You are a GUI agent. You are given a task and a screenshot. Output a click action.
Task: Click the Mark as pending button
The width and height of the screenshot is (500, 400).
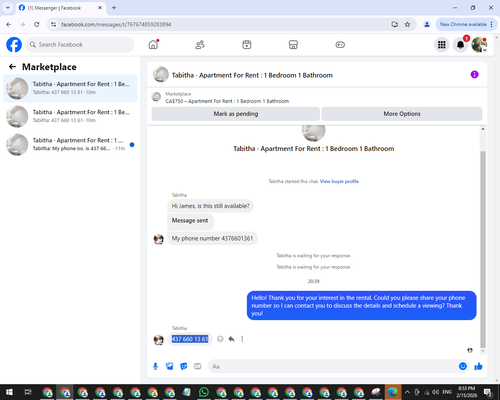coord(236,114)
